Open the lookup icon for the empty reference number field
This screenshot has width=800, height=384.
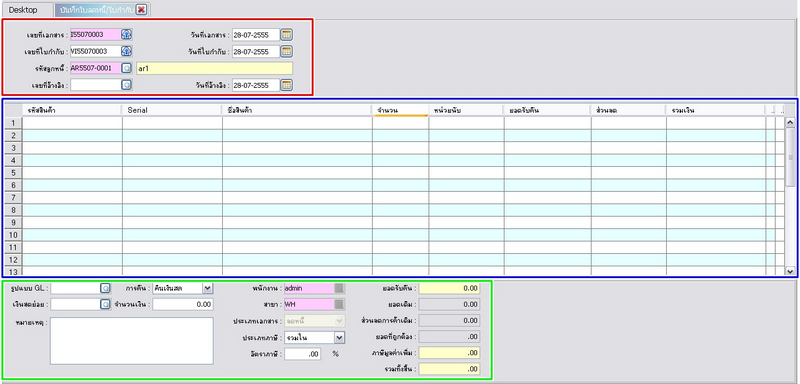127,85
